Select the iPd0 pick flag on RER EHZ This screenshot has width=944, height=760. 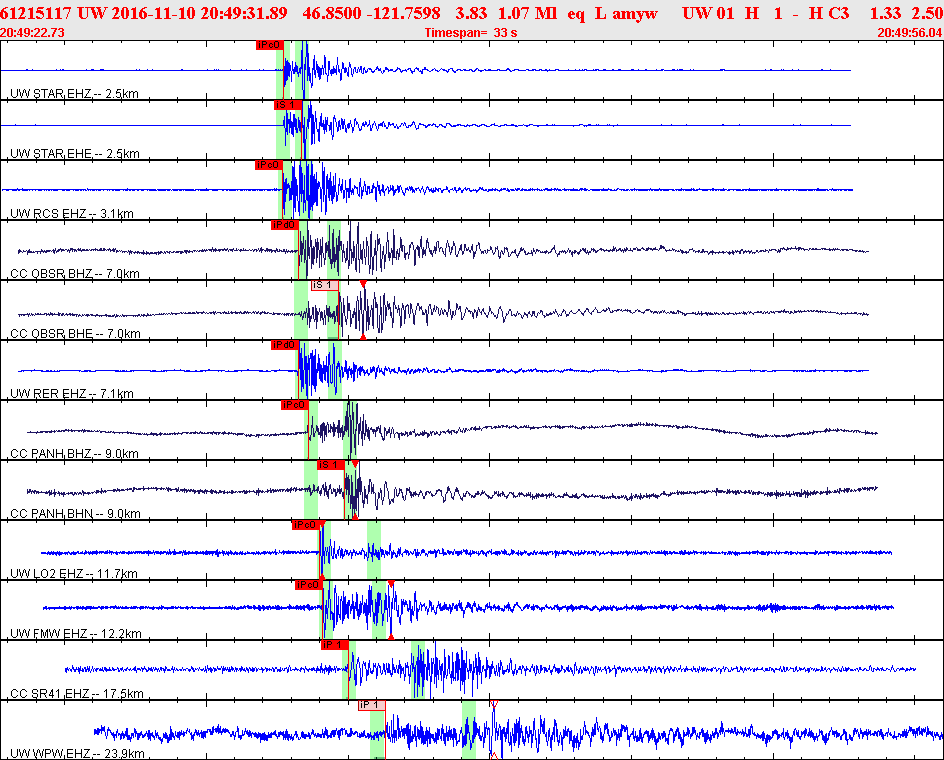[x=285, y=345]
